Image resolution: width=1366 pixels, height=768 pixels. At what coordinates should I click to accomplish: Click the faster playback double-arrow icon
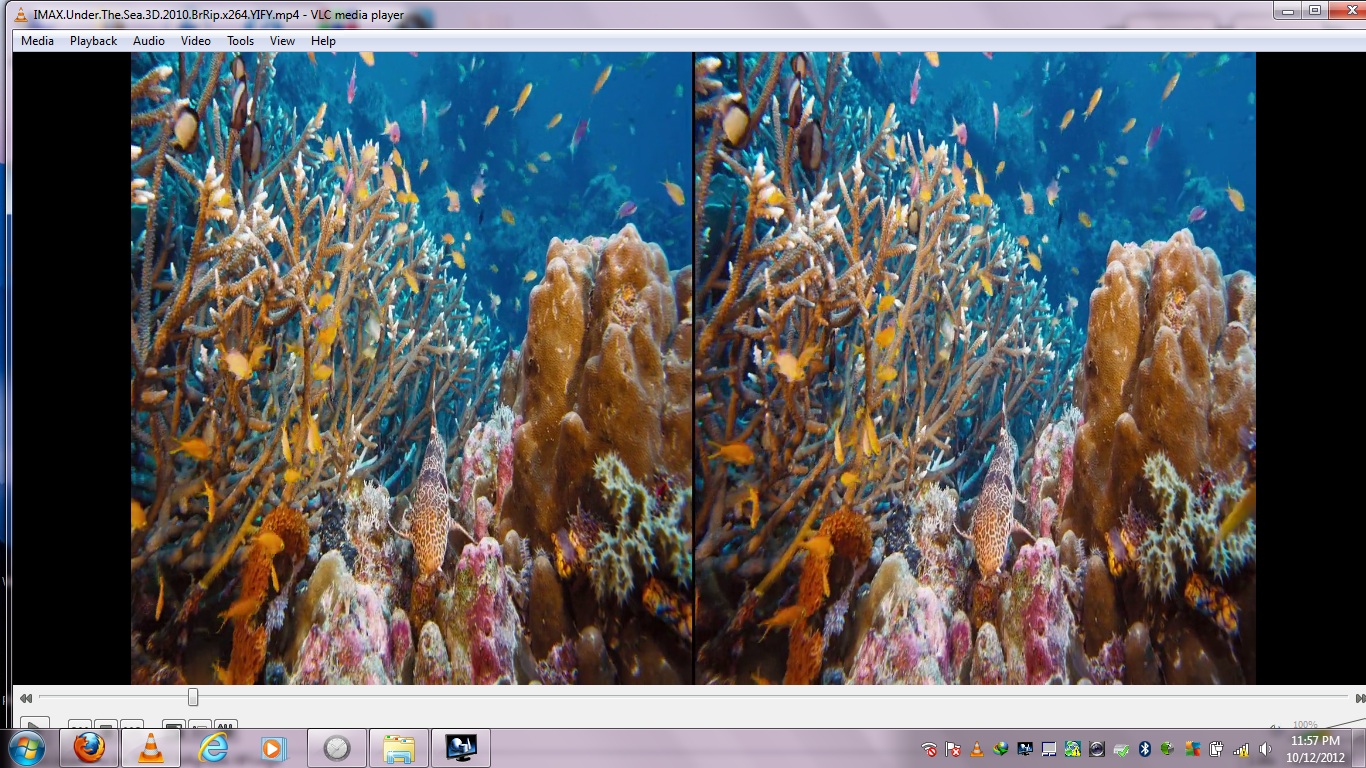coord(1360,698)
